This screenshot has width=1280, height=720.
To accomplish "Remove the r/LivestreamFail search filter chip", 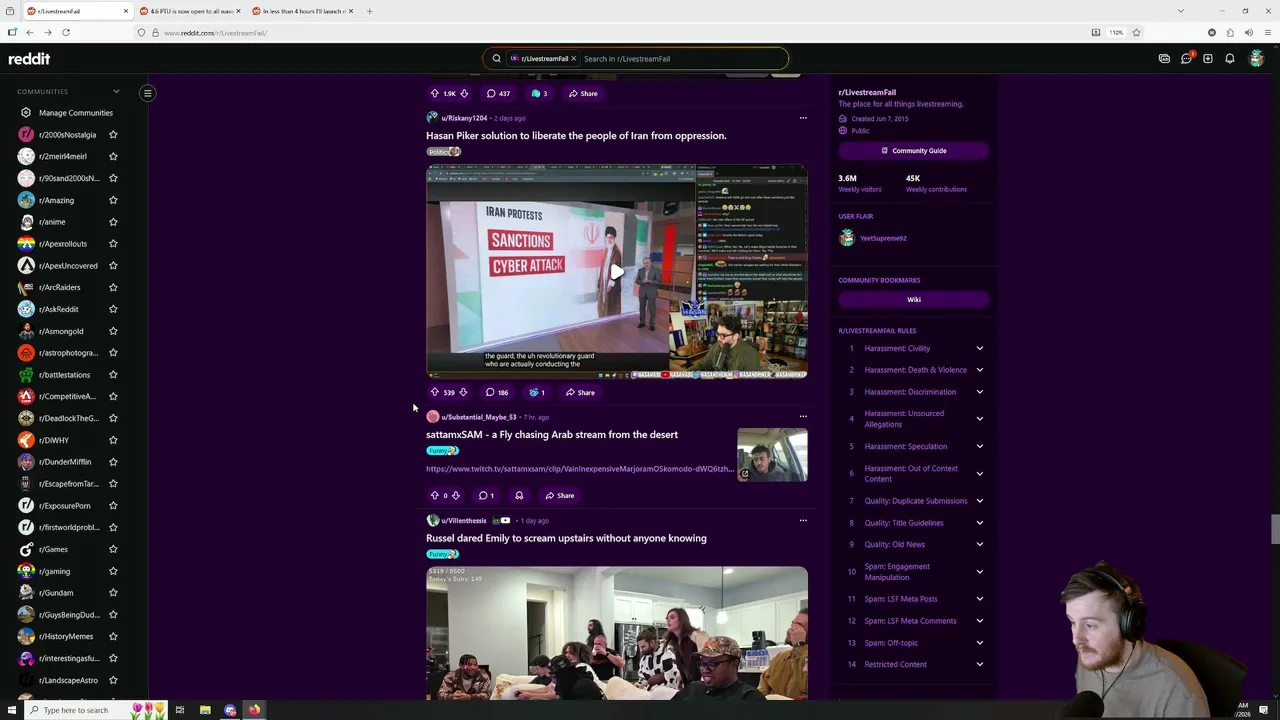I will pos(573,59).
